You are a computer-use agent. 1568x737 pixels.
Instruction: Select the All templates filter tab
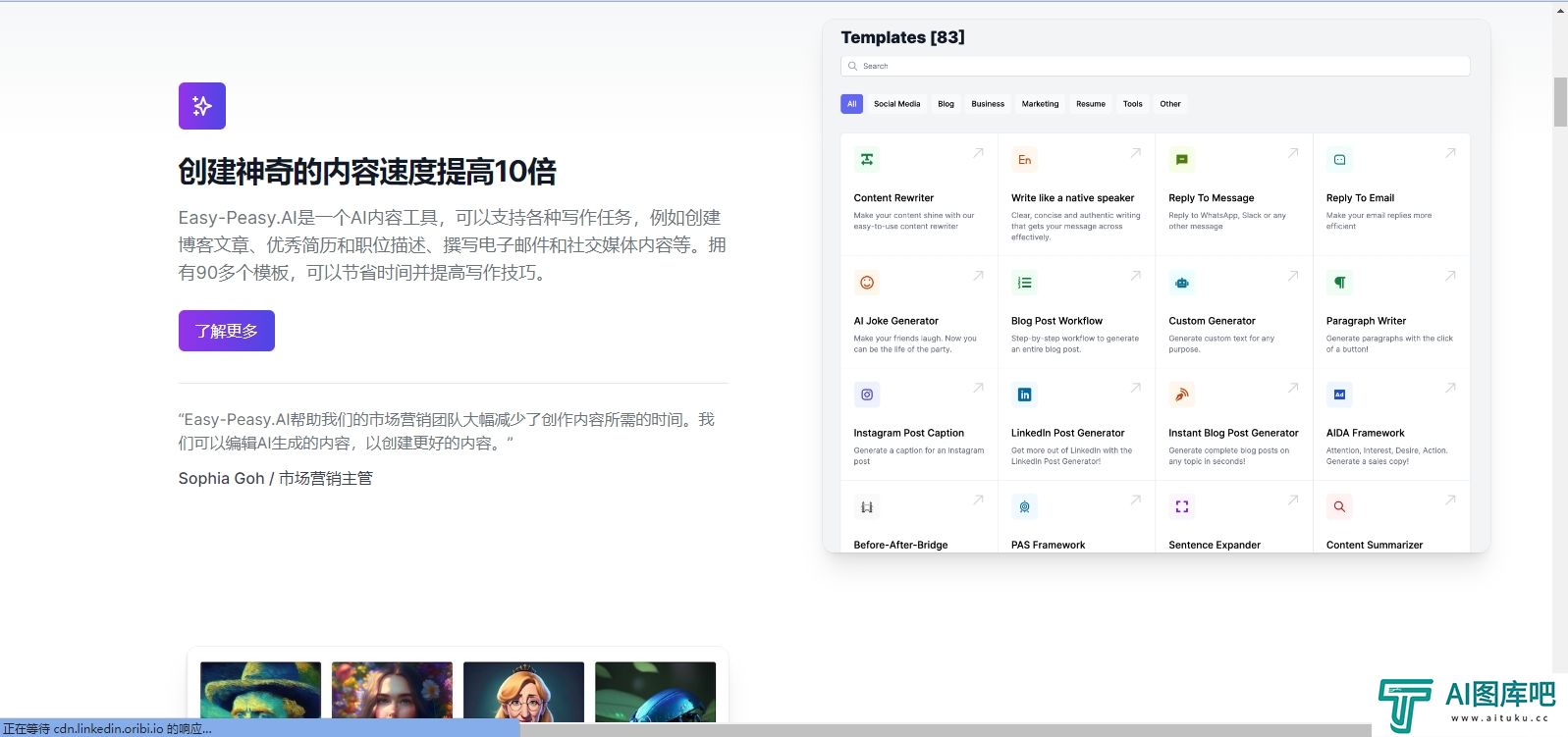(852, 104)
